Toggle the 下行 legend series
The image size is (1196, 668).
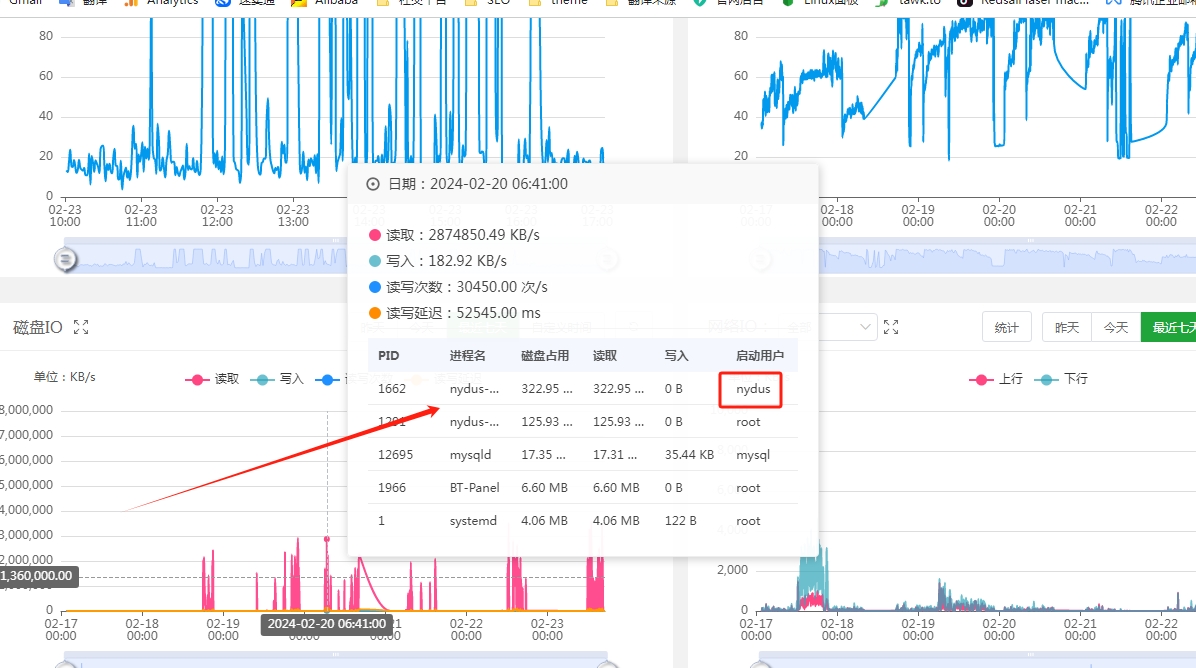(1060, 379)
